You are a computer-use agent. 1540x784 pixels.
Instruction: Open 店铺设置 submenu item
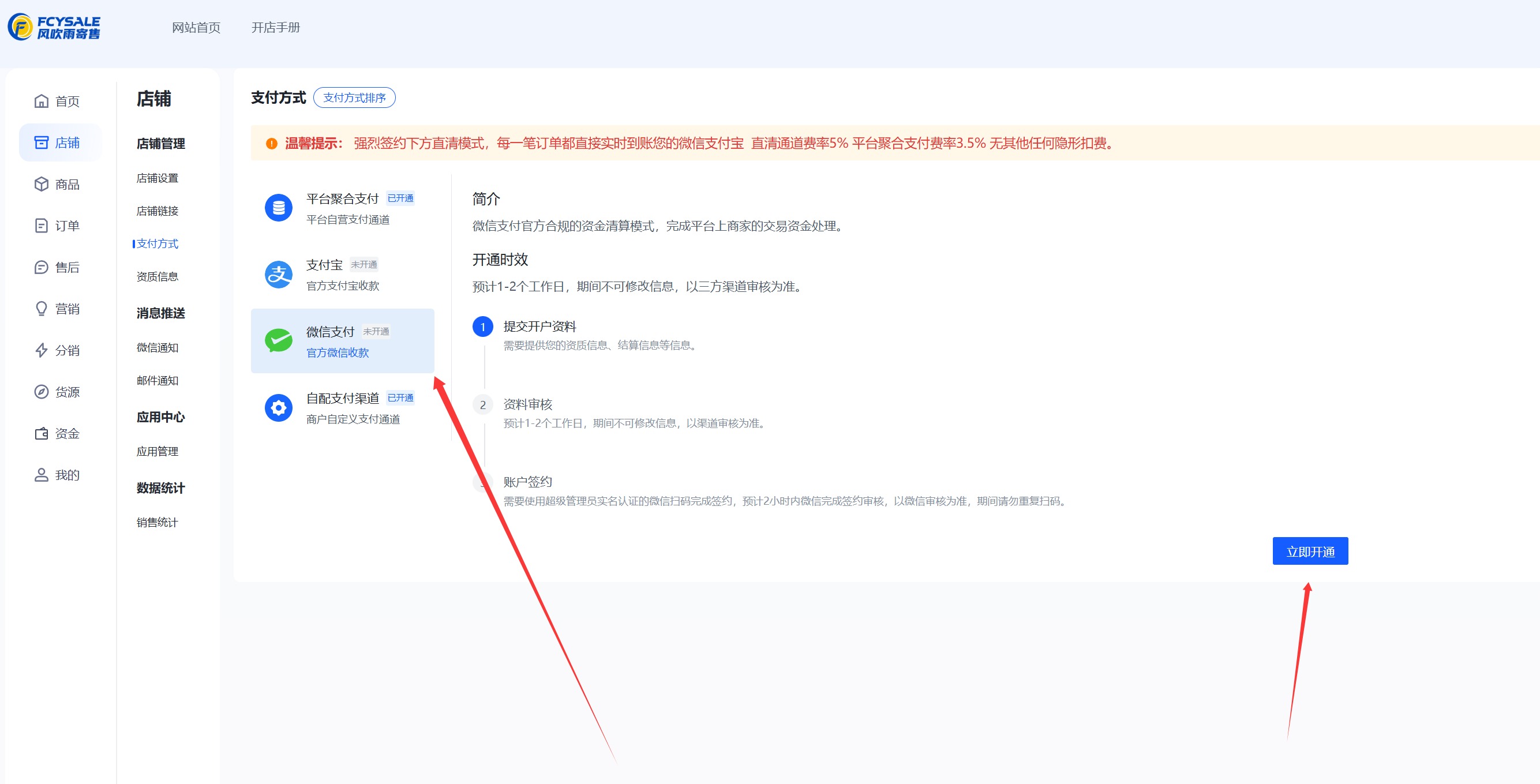[x=157, y=178]
